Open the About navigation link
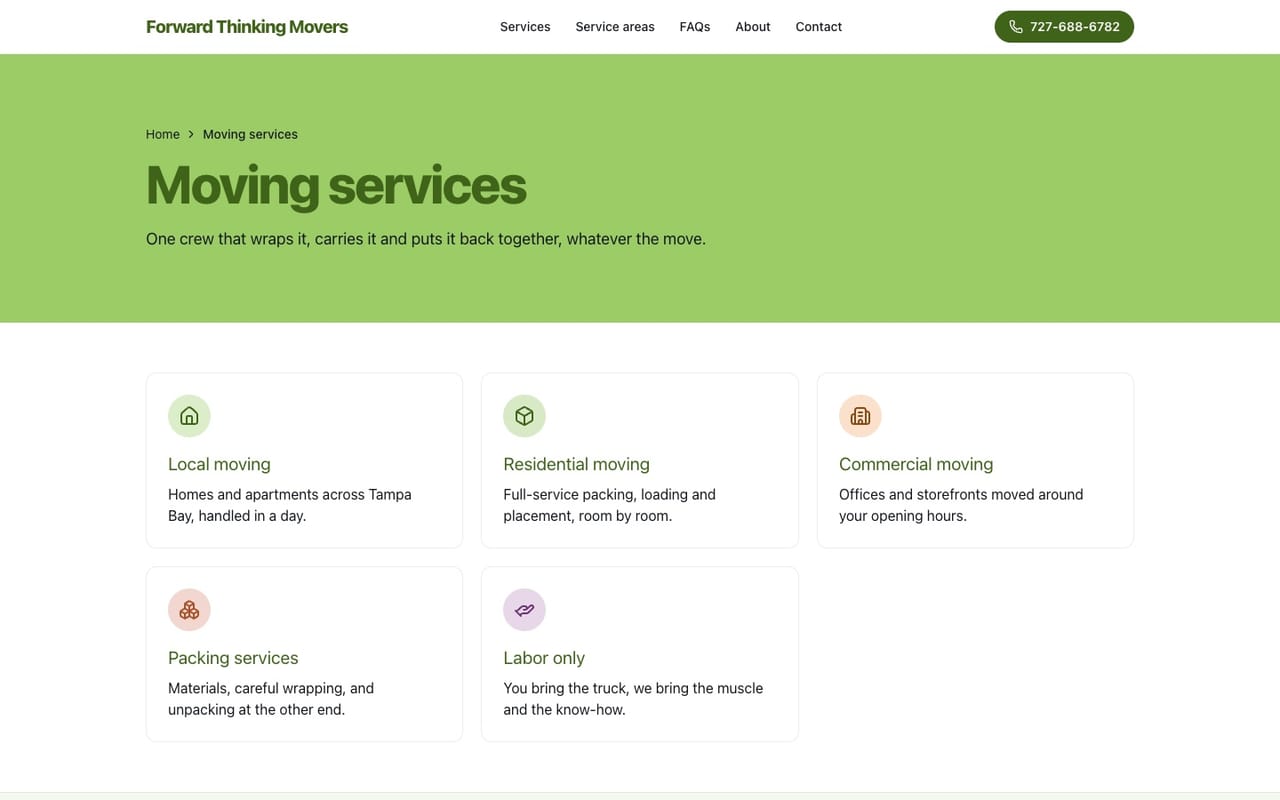1280x800 pixels. [753, 27]
